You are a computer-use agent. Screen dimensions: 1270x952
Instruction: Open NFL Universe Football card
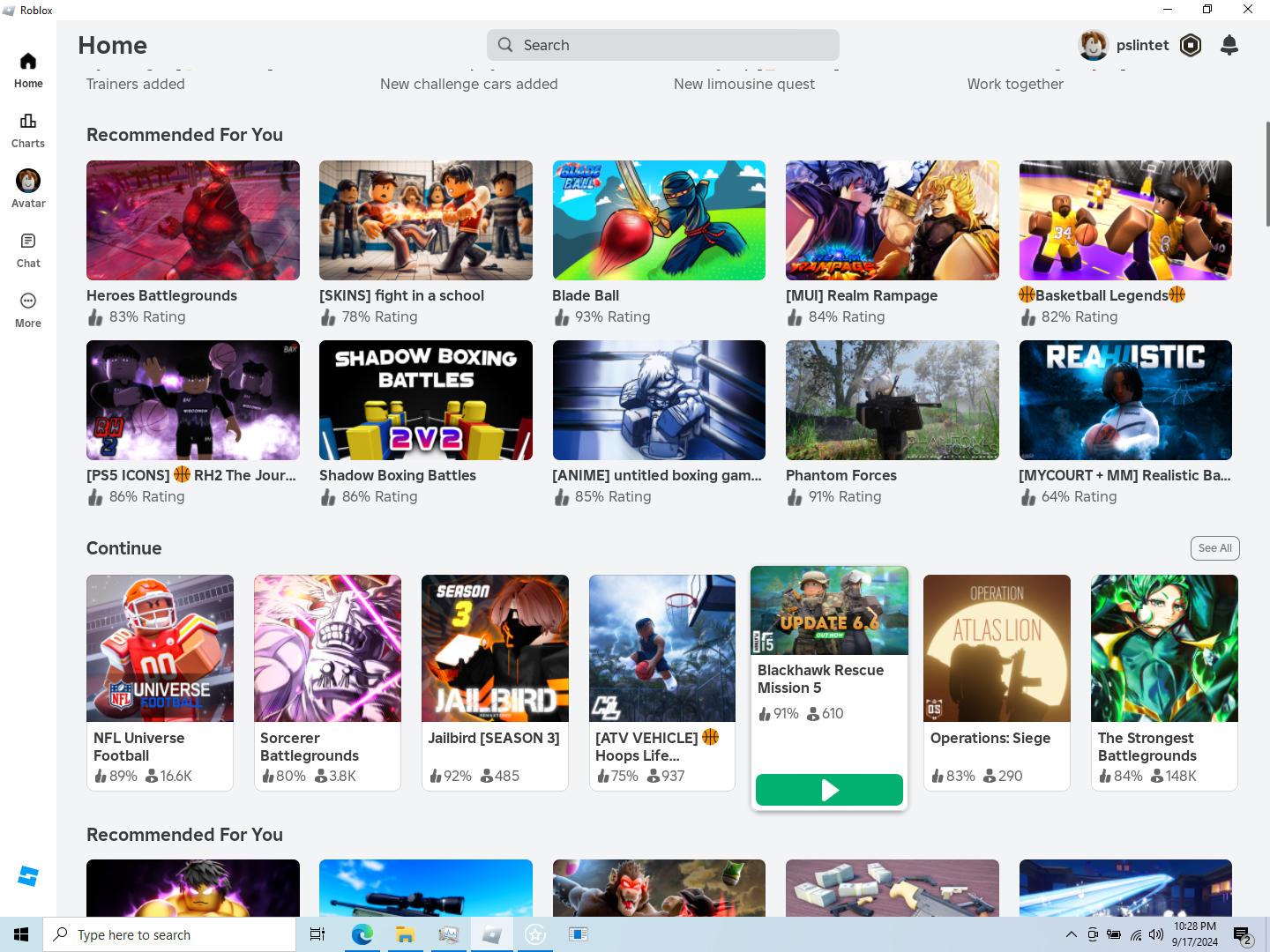pos(160,683)
